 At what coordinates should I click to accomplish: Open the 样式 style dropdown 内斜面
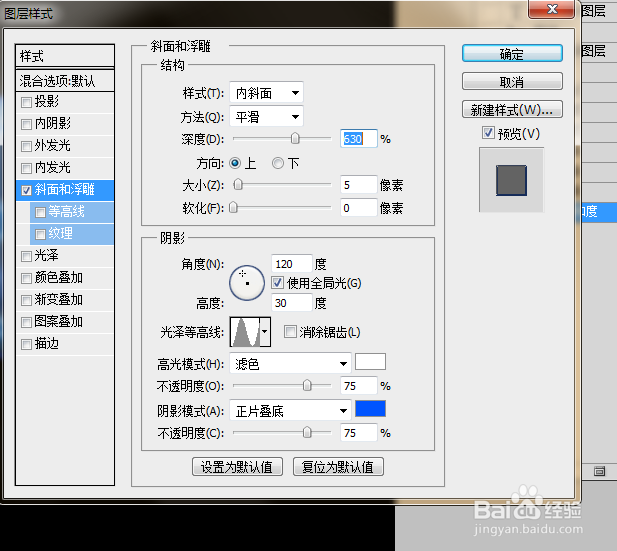[266, 93]
